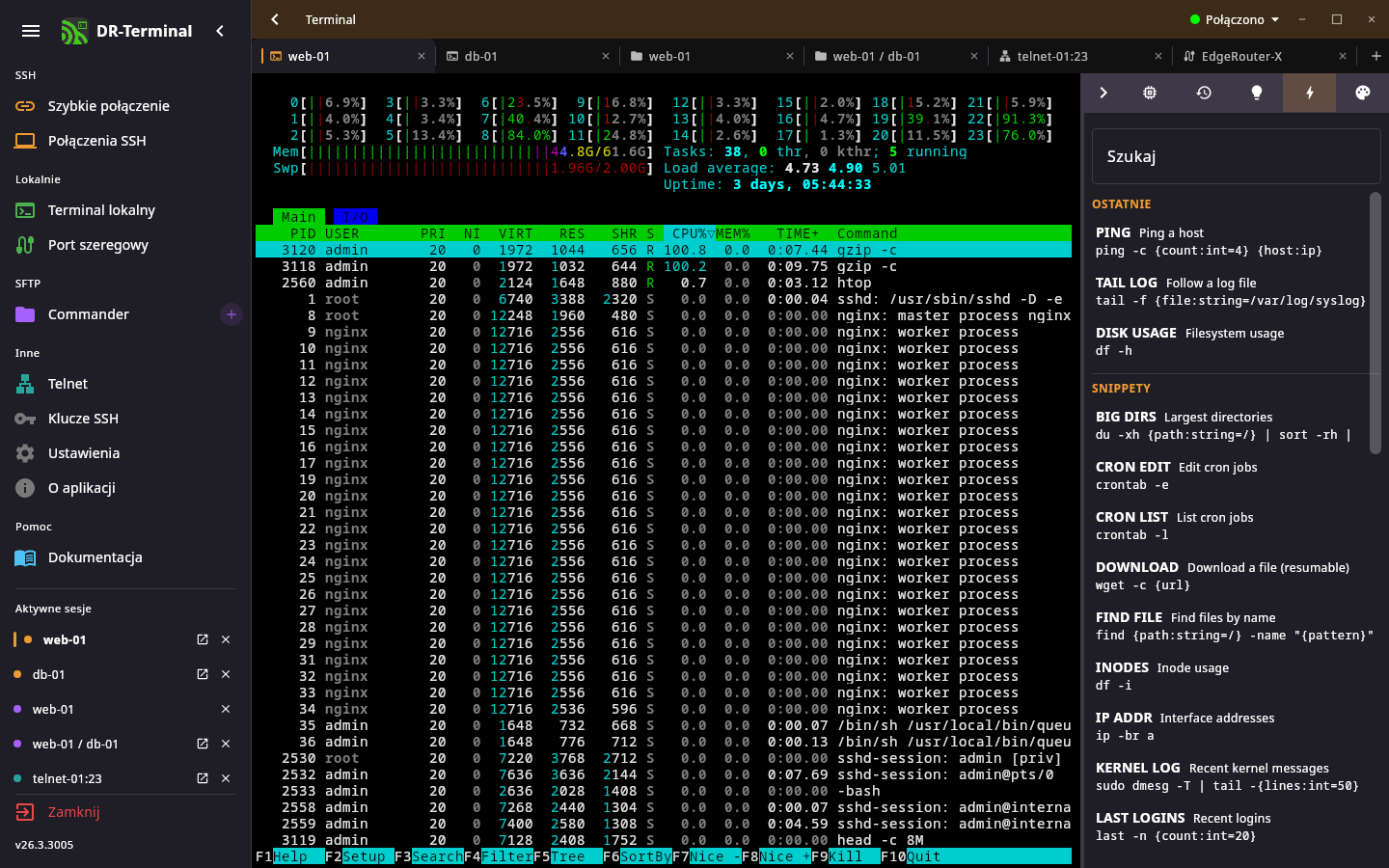Focus the Szukaj search field
Viewport: 1389px width, 868px height.
[1237, 156]
